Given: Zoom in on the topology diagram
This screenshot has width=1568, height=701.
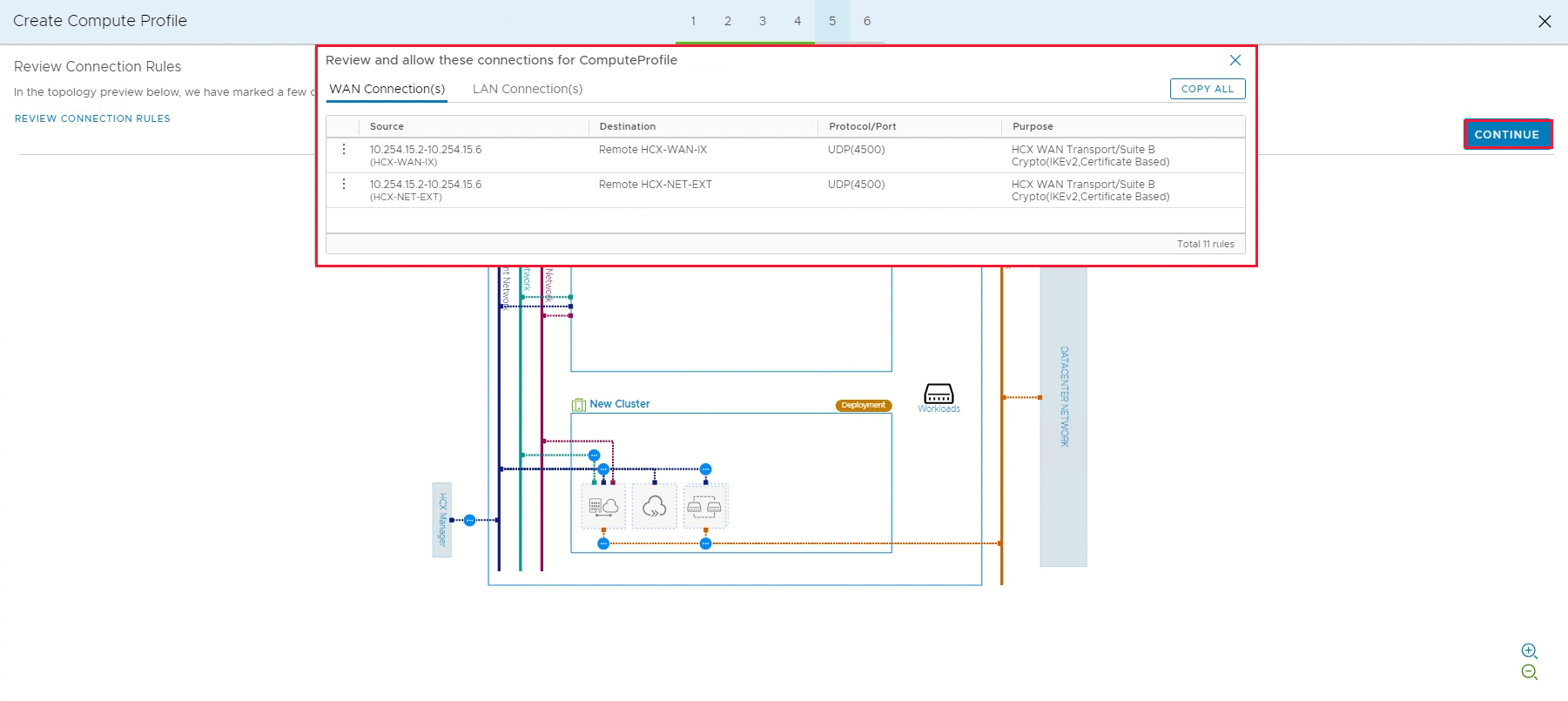Looking at the screenshot, I should pos(1529,650).
